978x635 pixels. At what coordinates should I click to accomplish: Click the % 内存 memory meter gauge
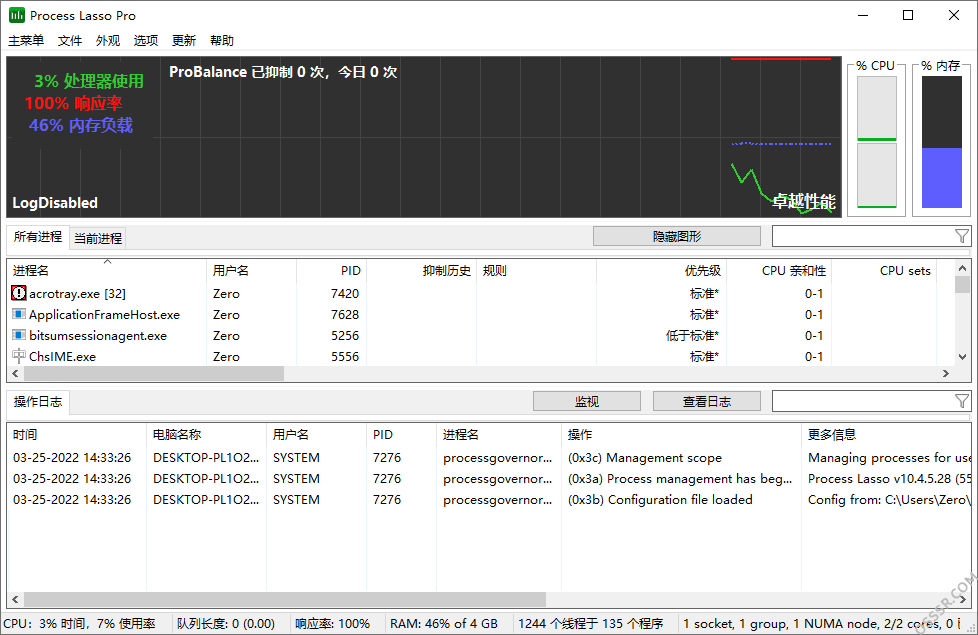coord(942,142)
